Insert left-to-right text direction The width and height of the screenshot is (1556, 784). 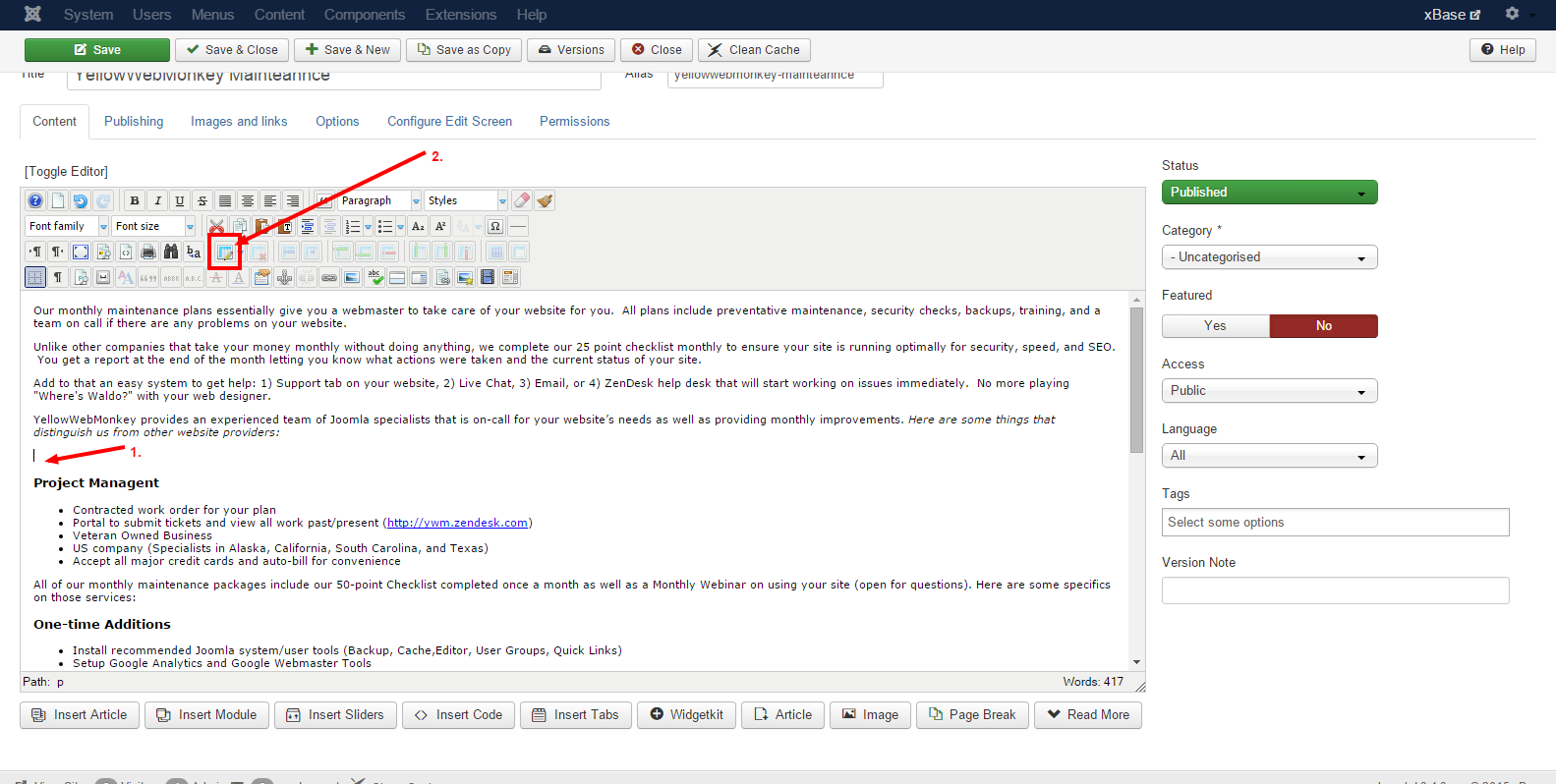click(x=35, y=252)
